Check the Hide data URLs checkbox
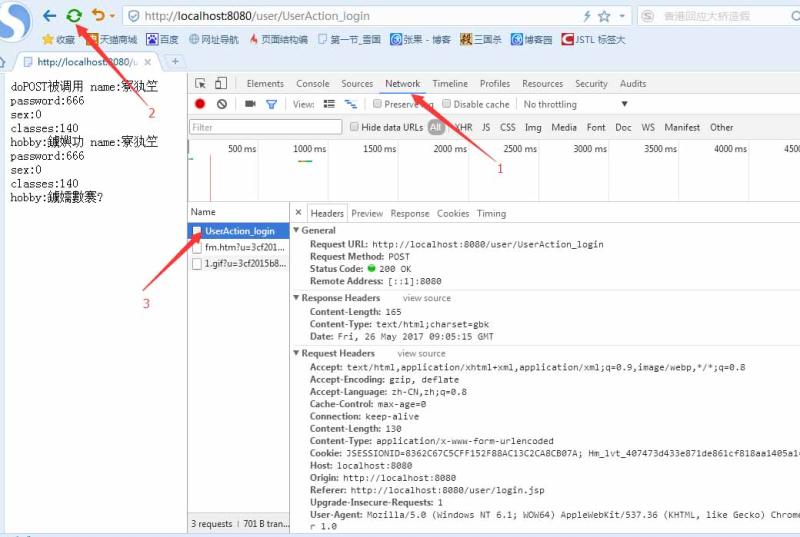The width and height of the screenshot is (800, 537). coord(354,127)
